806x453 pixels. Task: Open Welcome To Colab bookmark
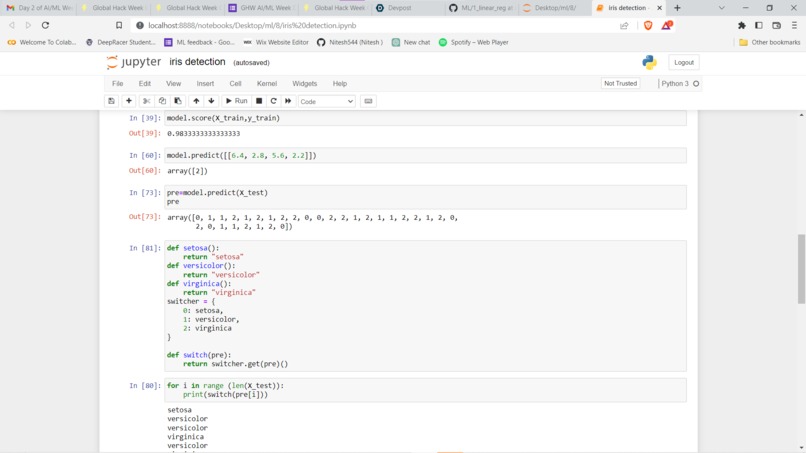(x=42, y=42)
